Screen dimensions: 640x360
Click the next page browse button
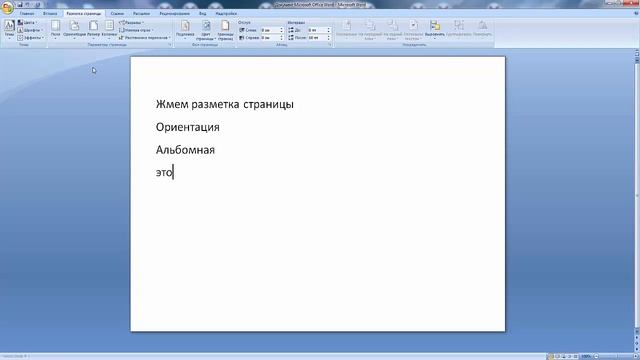[x=637, y=349]
